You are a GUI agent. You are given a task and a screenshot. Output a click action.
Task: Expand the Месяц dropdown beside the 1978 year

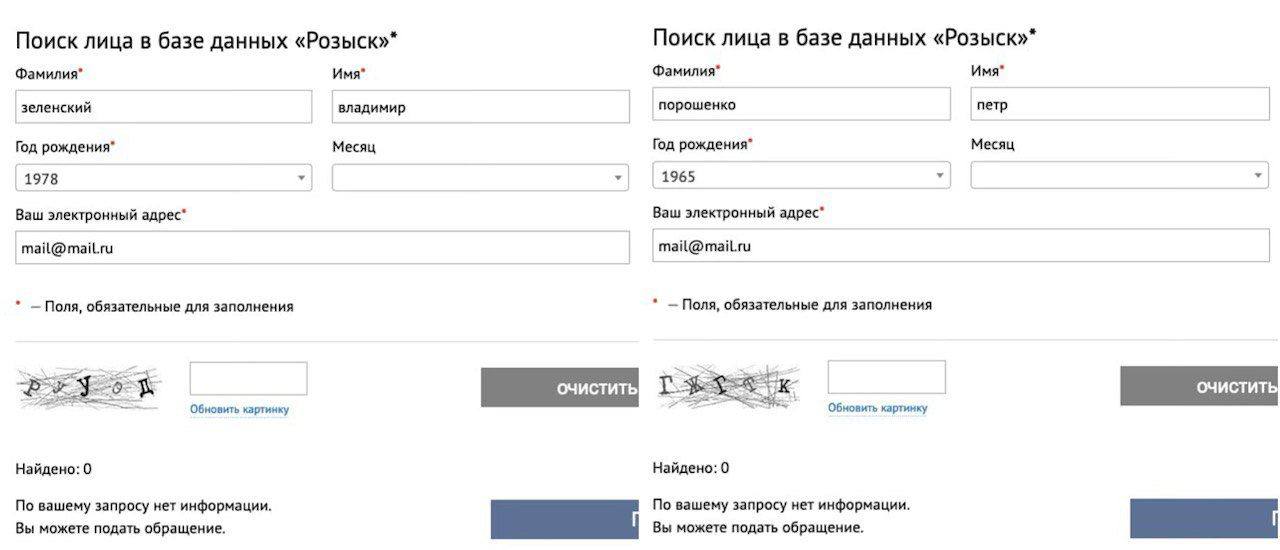[480, 178]
